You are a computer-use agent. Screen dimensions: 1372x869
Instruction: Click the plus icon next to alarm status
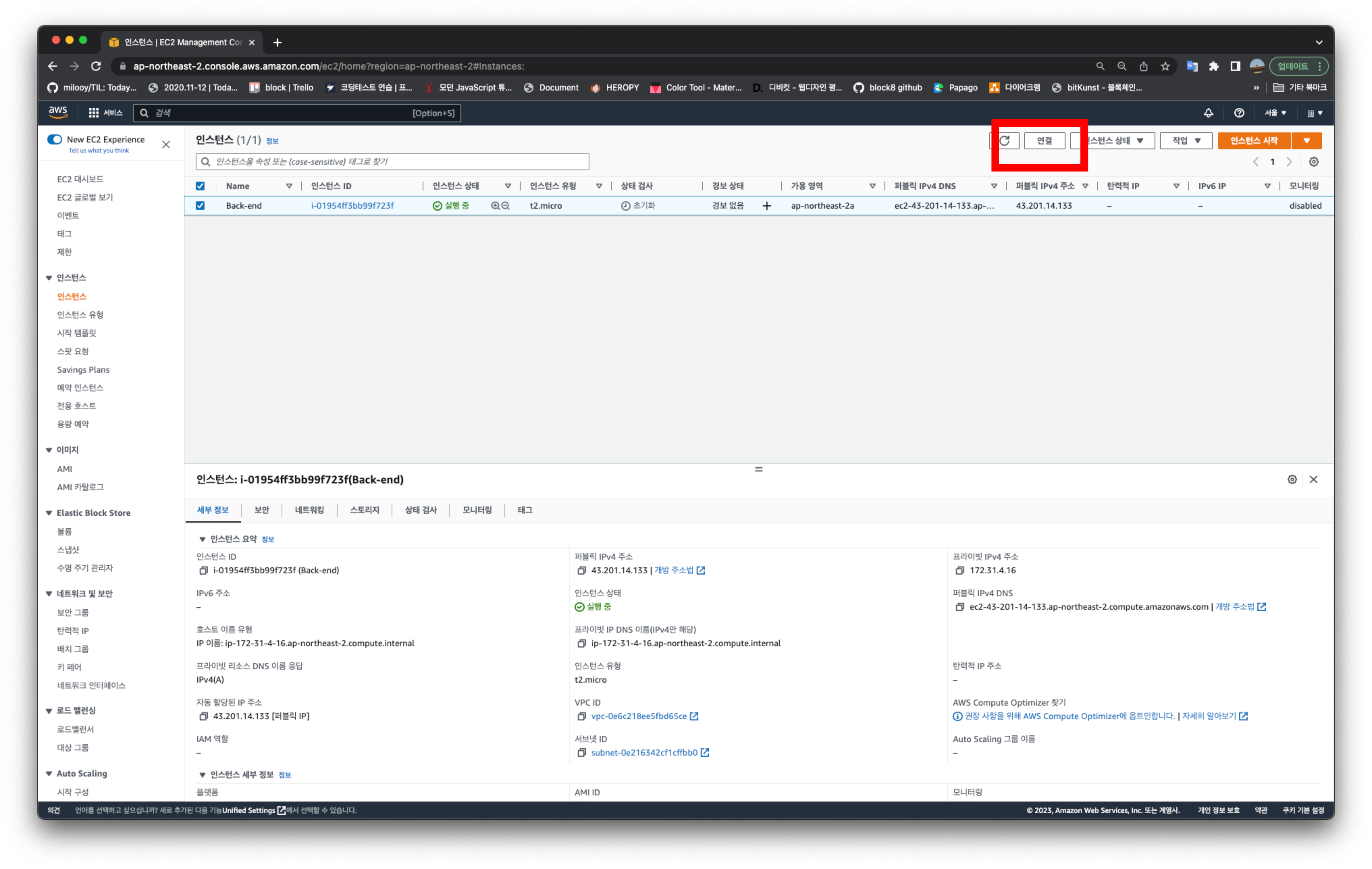[766, 206]
